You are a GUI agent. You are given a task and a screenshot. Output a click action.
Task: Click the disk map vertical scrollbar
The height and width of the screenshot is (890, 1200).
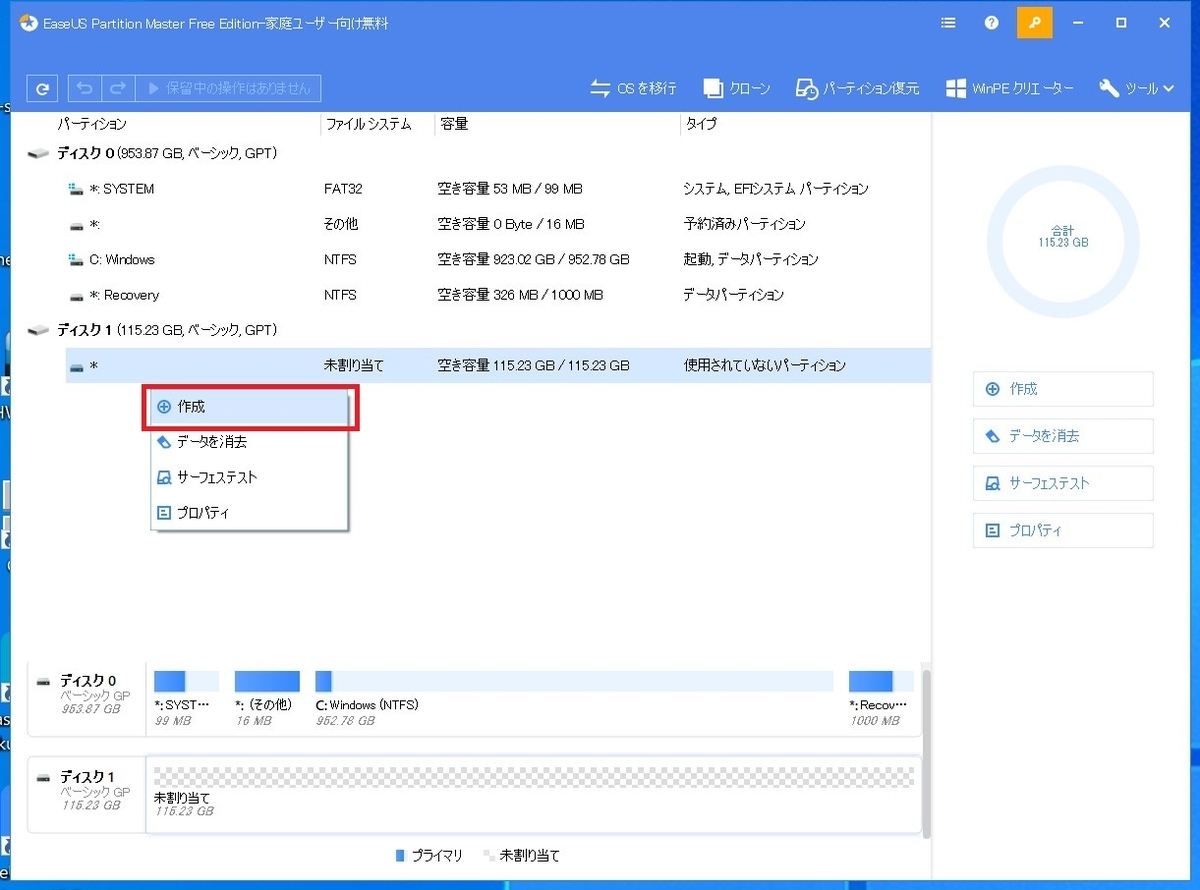(x=927, y=755)
